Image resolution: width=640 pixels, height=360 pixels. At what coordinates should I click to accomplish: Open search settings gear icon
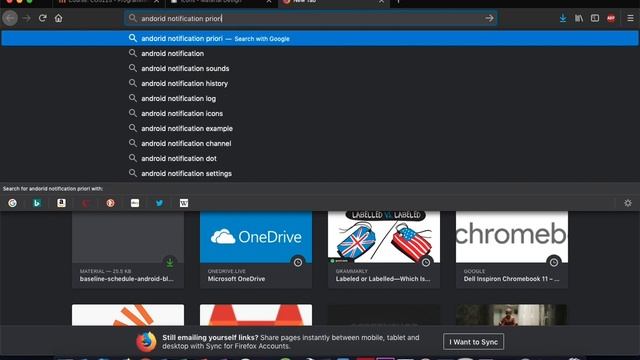click(628, 203)
